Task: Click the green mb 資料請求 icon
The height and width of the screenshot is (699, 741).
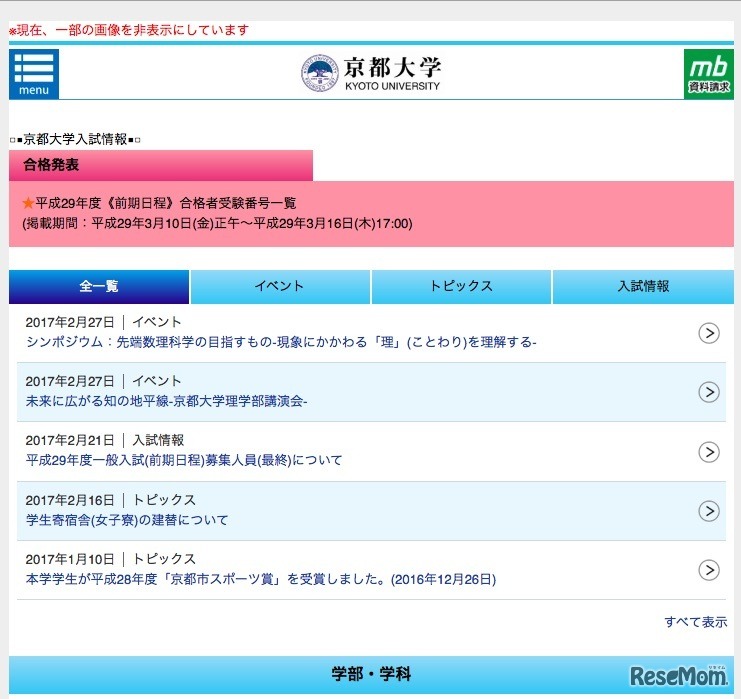Action: tap(708, 74)
